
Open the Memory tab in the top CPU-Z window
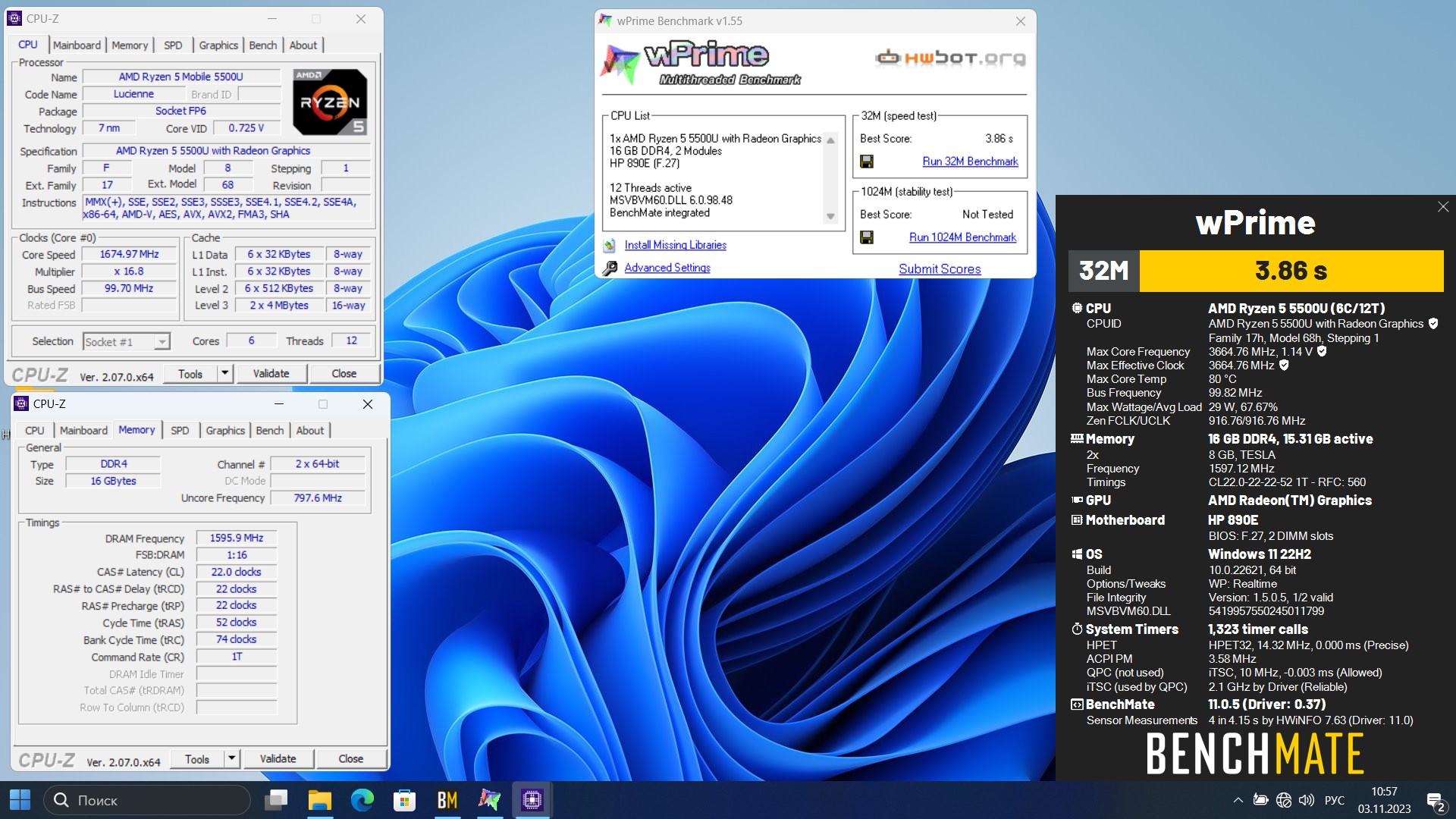coord(130,45)
